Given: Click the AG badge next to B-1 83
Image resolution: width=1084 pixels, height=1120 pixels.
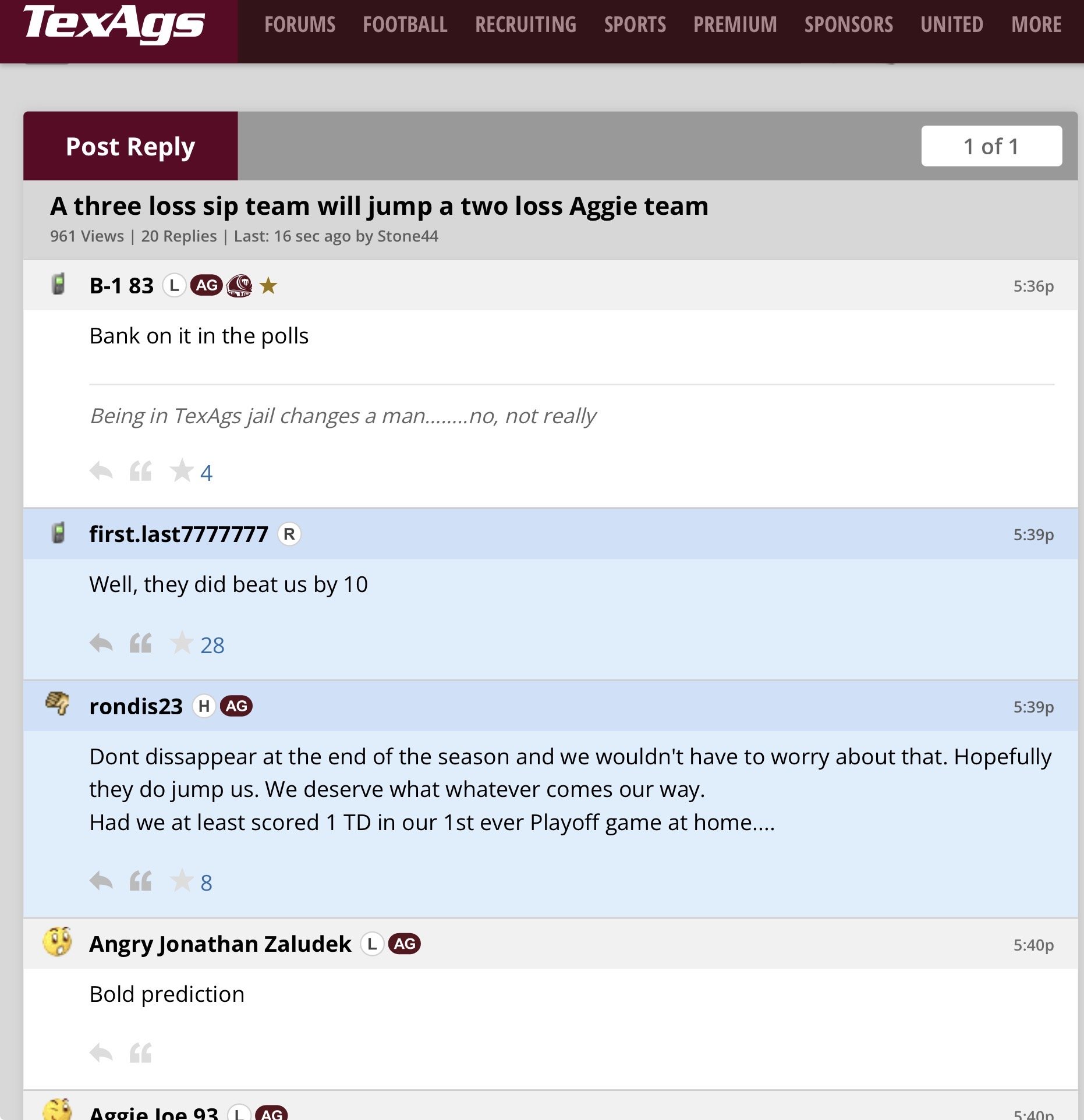Looking at the screenshot, I should tap(207, 285).
